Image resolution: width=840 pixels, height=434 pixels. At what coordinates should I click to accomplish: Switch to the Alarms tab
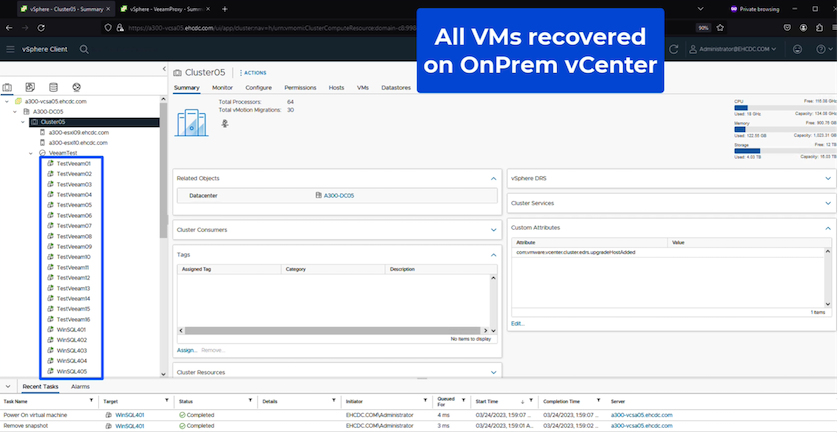pyautogui.click(x=80, y=386)
